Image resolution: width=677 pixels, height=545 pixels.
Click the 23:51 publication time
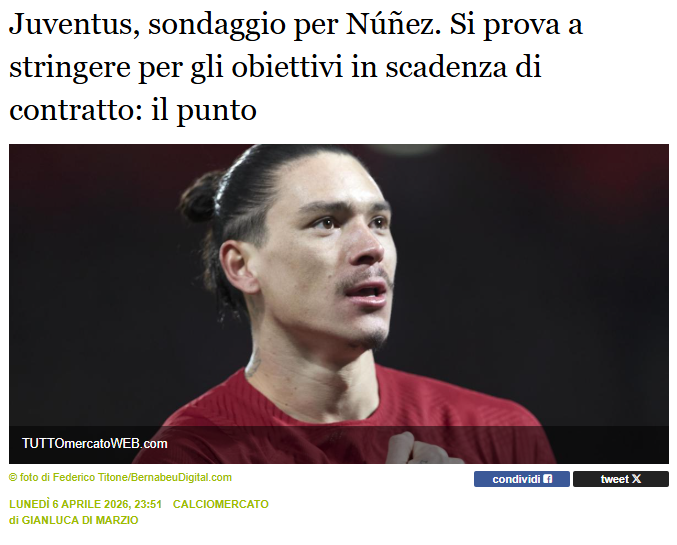[x=148, y=504]
